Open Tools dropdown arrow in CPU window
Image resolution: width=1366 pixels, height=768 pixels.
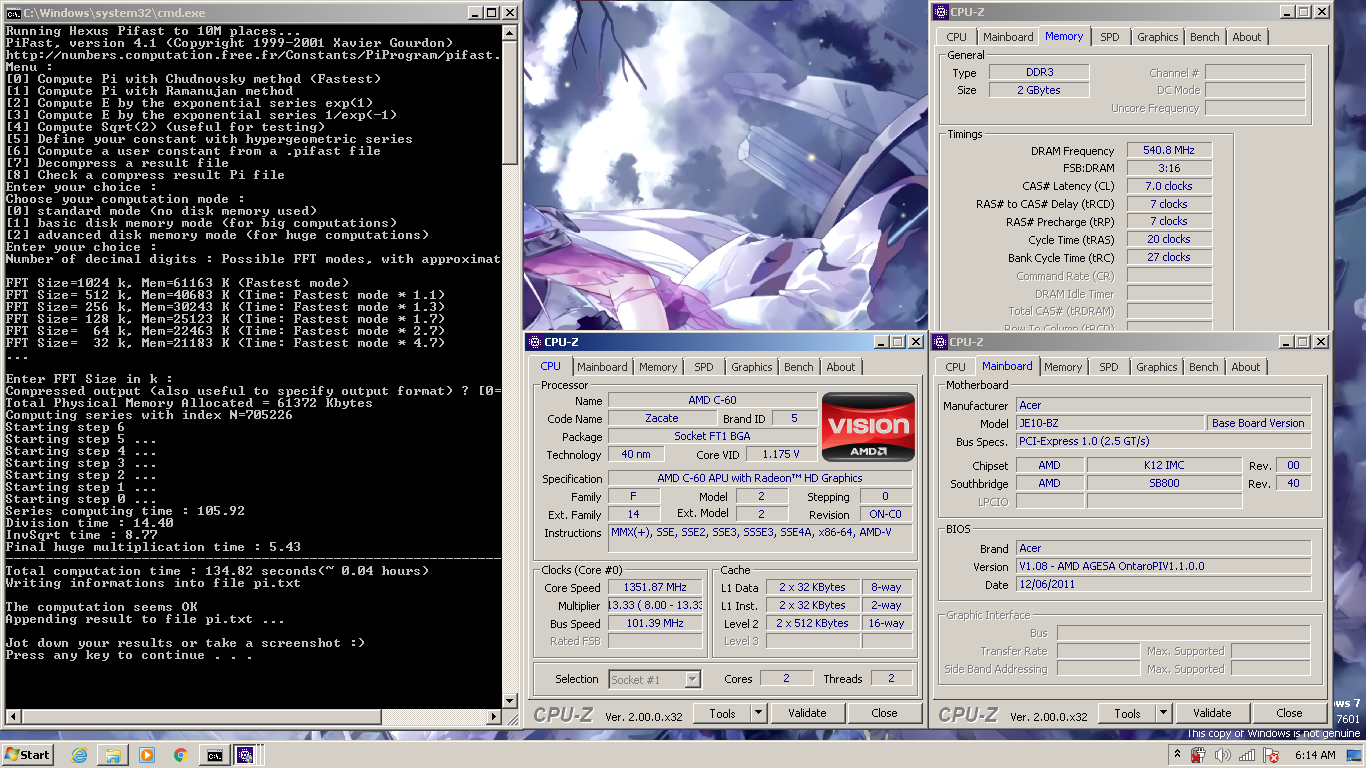tap(758, 713)
